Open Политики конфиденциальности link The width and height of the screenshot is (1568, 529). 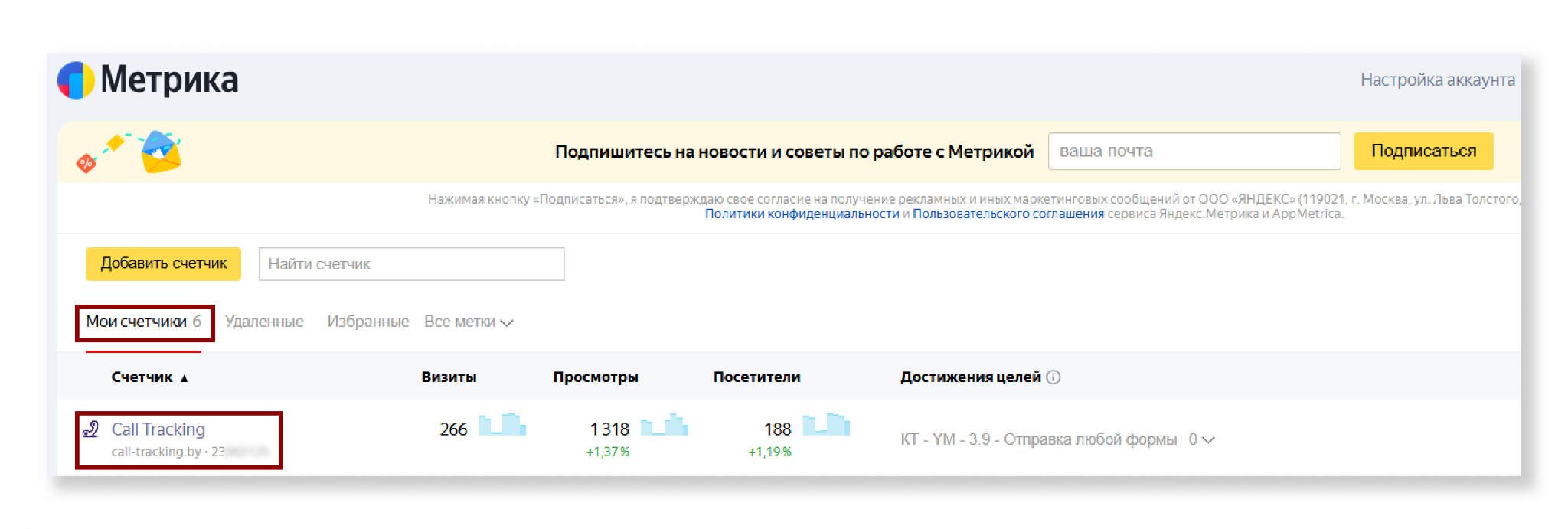point(802,214)
